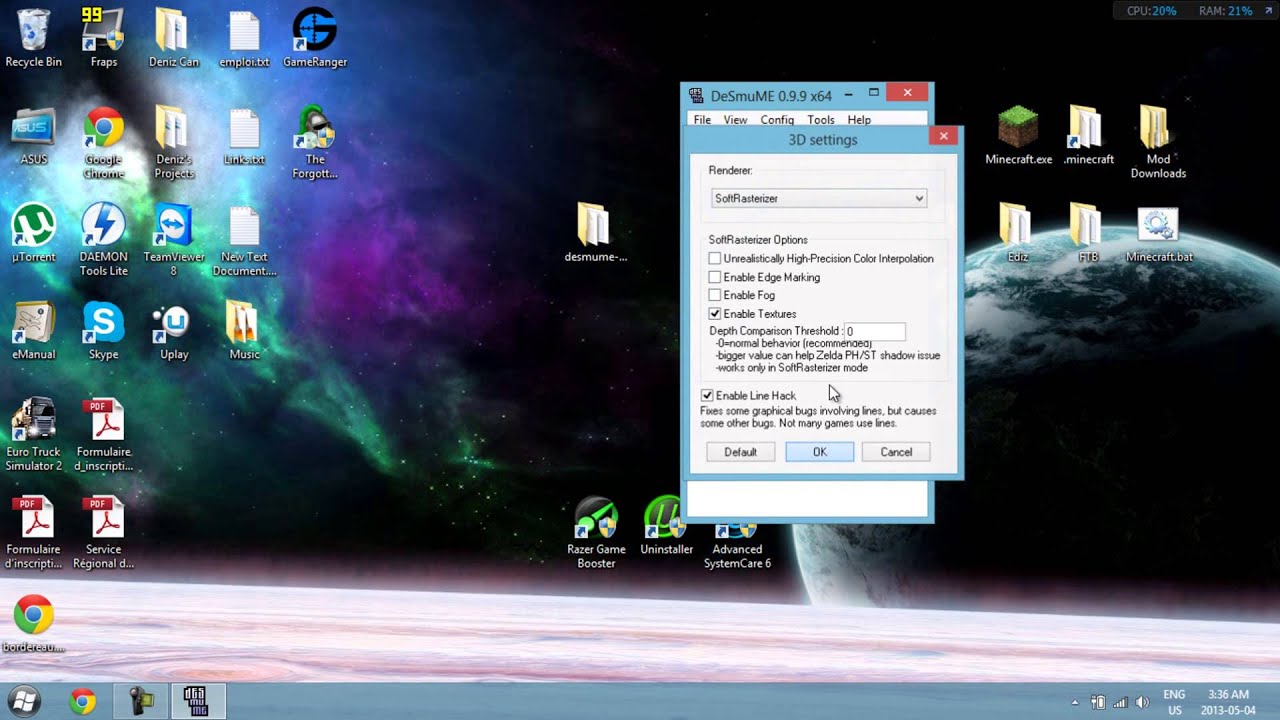Tick the Enable Edge Marking checkbox
Image resolution: width=1280 pixels, height=720 pixels.
click(x=714, y=277)
